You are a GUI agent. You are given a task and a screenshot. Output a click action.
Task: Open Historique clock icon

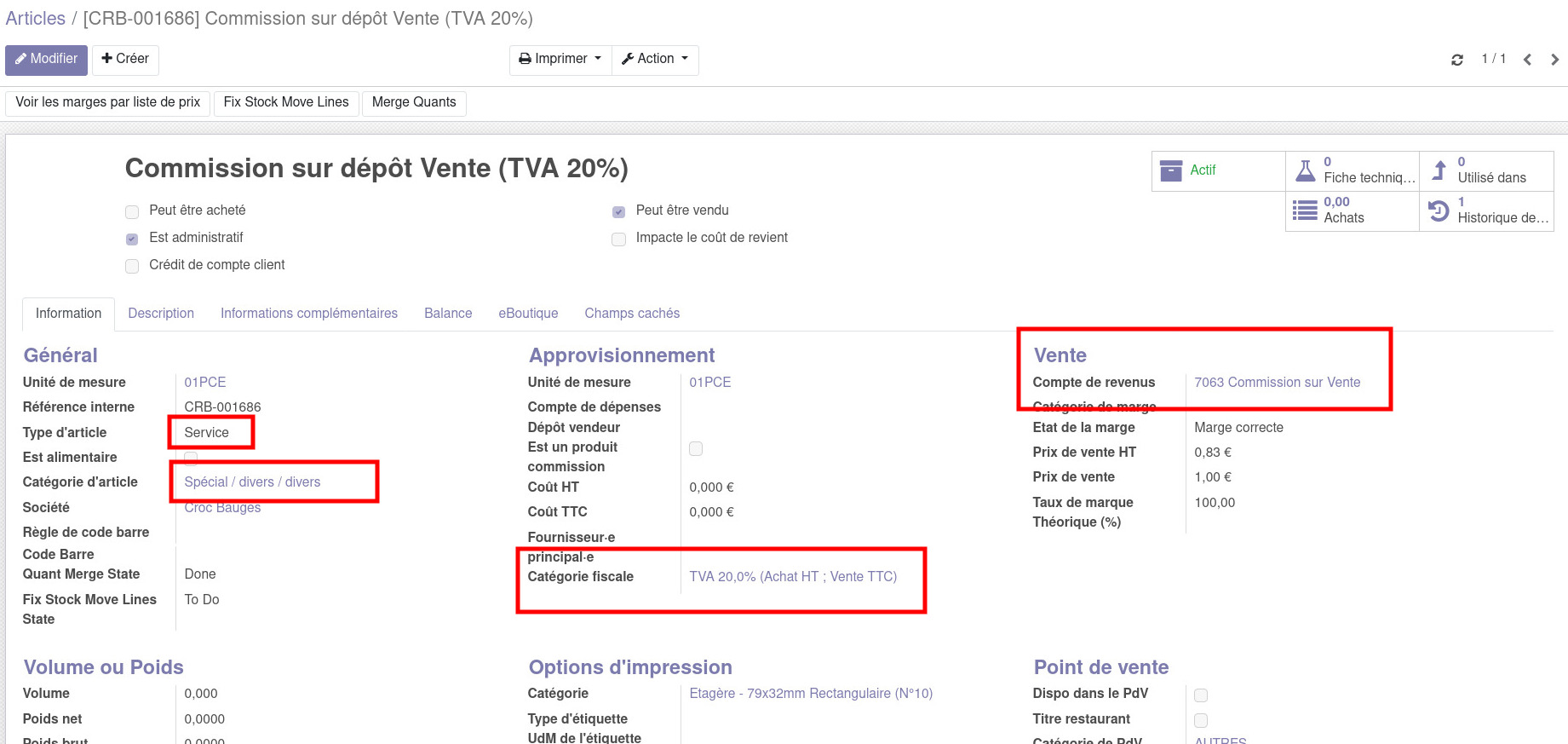click(x=1439, y=211)
